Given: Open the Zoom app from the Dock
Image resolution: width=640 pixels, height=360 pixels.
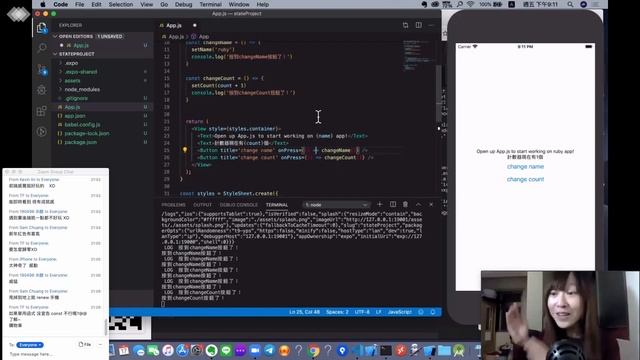Looking at the screenshot, I should point(255,350).
